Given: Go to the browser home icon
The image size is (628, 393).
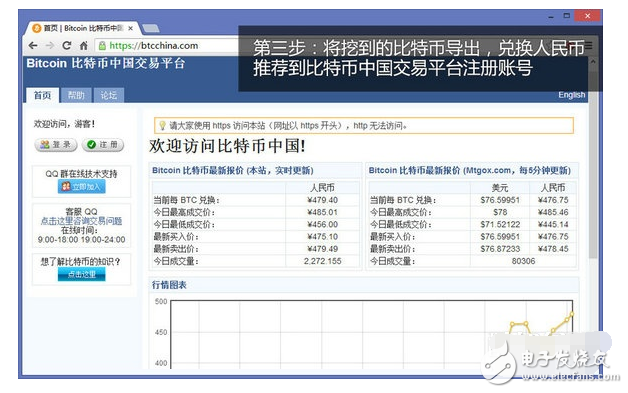Looking at the screenshot, I should click(x=84, y=46).
